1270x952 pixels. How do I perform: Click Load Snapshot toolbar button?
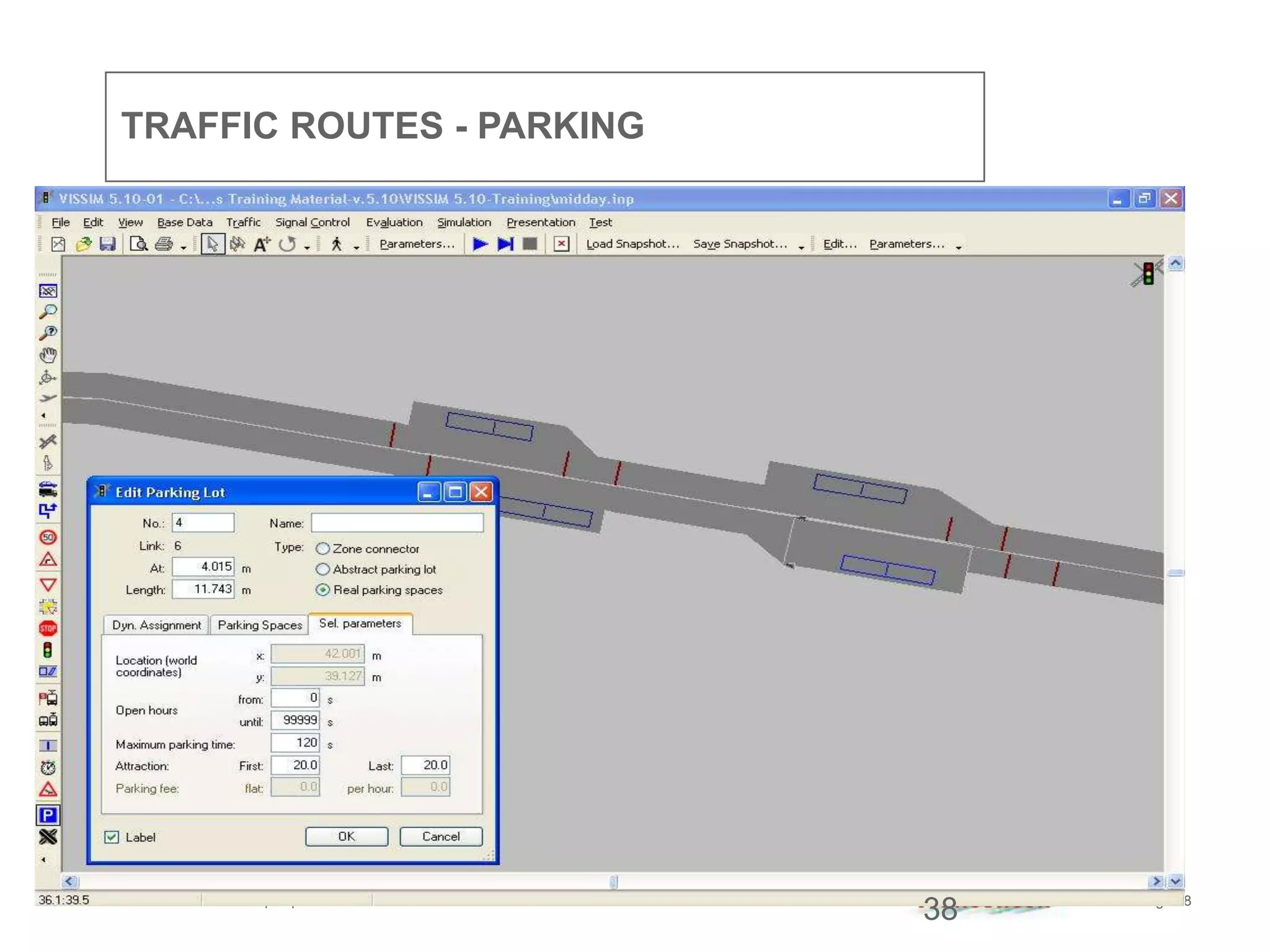[x=633, y=244]
